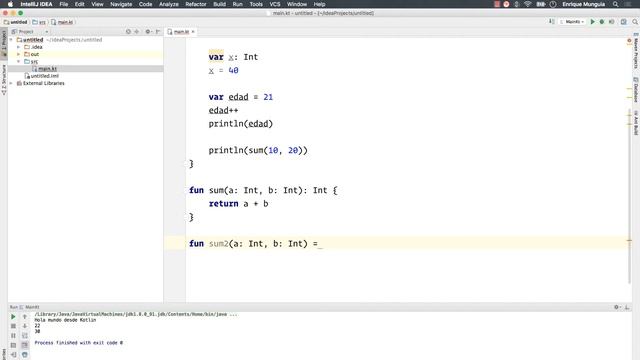The image size is (640, 360).
Task: Toggle the 1: Project tool window tab
Action: pyautogui.click(x=4, y=43)
